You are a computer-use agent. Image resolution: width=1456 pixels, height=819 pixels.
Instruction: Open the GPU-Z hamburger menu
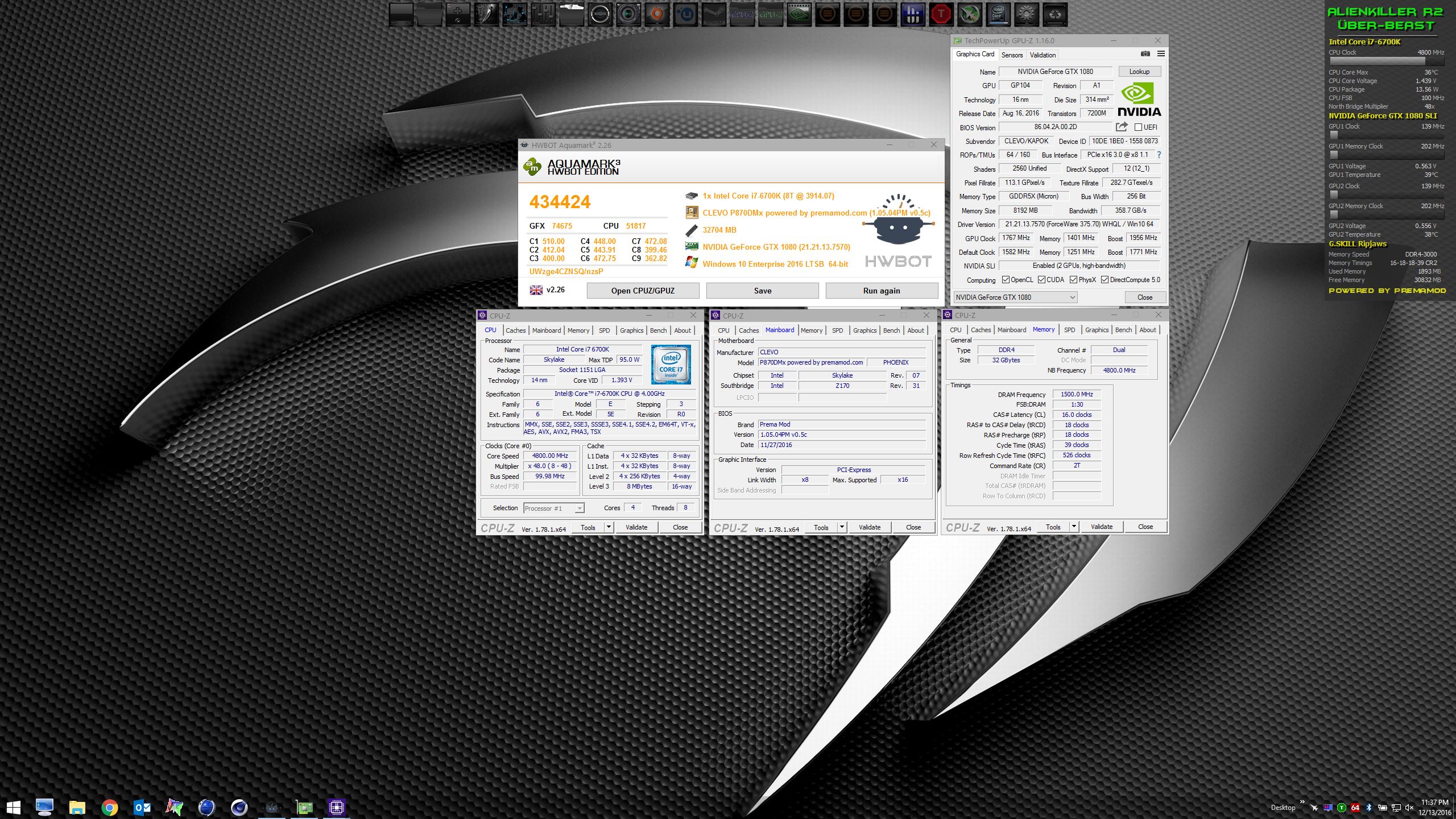1161,54
